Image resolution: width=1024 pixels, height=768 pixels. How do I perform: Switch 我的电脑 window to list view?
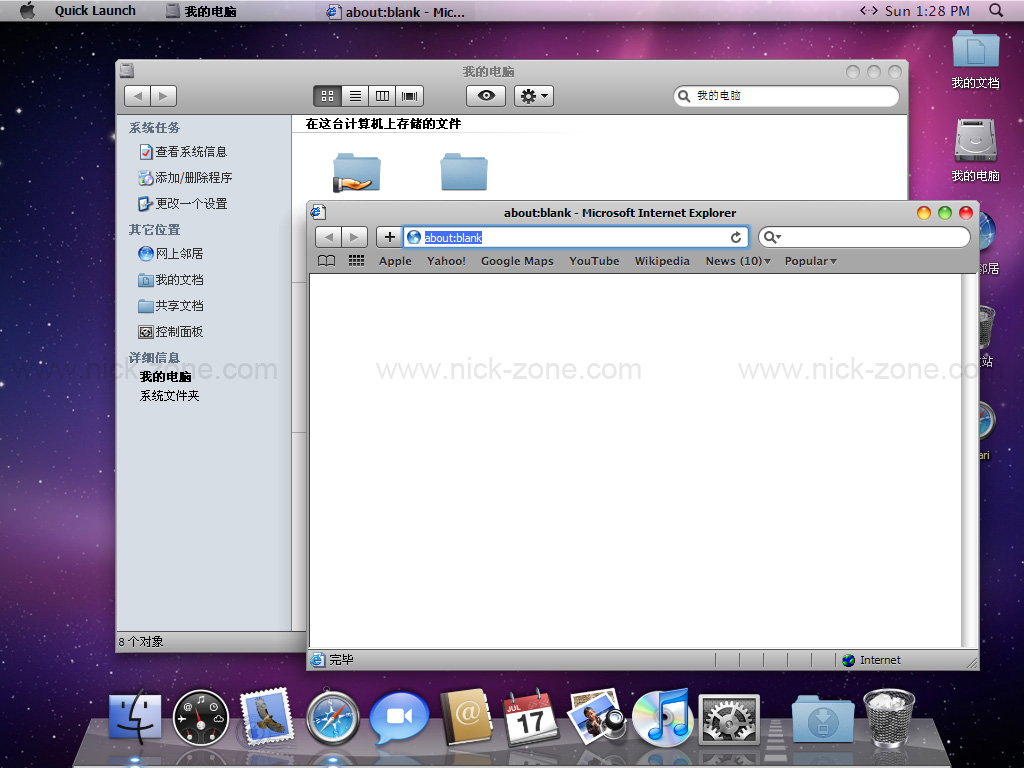click(x=355, y=96)
